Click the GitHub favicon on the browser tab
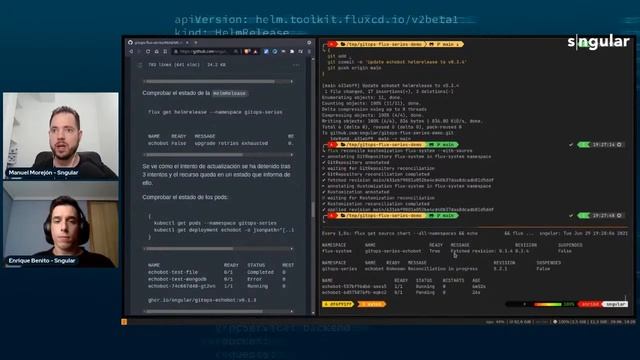Screen dimensions: 640x360 point(130,42)
